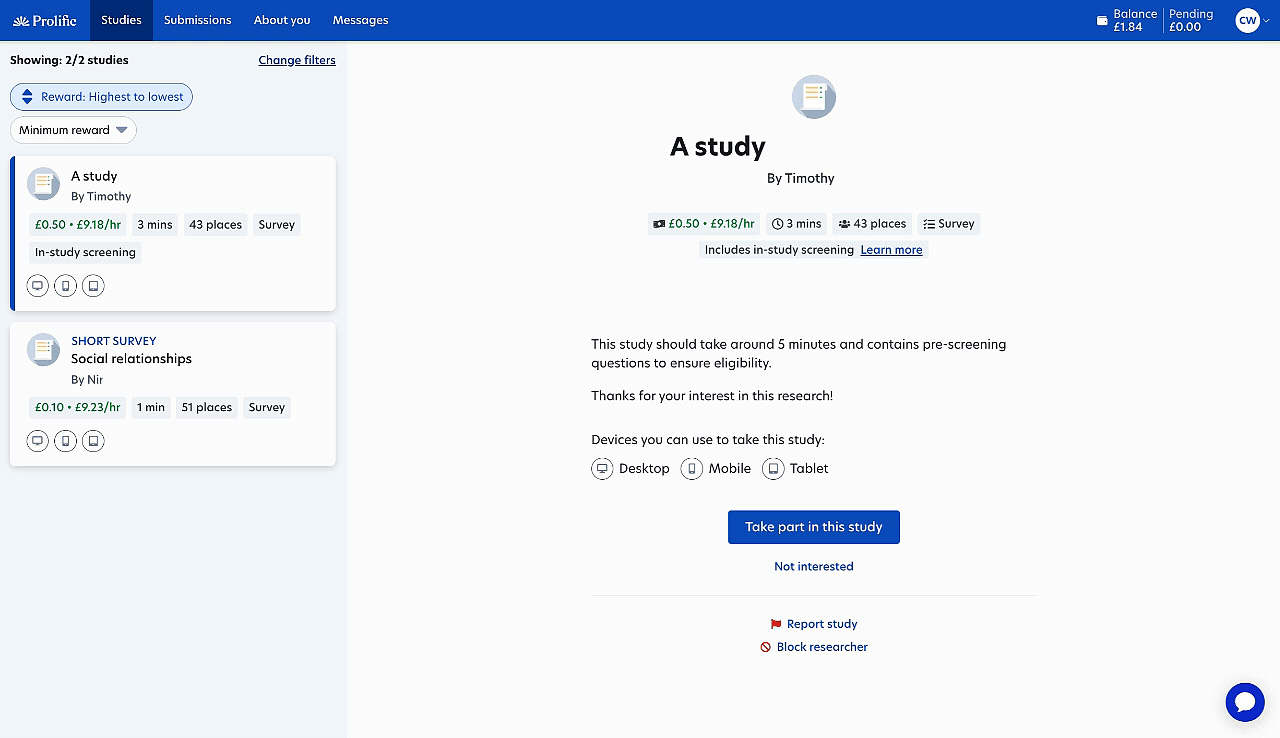Click the Social relationships card thumbnail icon
Viewport: 1280px width, 738px height.
coord(44,349)
